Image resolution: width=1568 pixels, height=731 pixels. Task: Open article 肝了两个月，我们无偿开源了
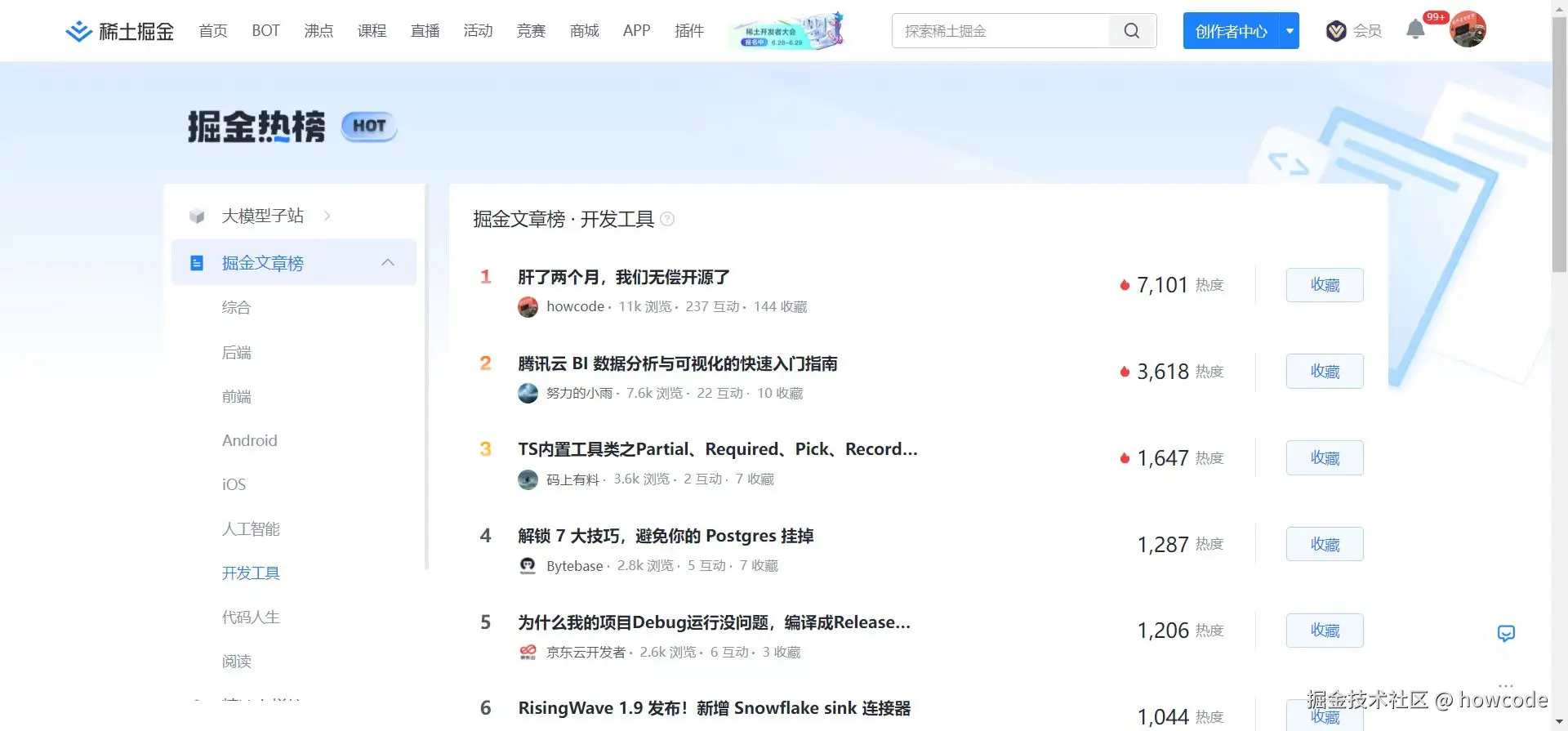(624, 278)
